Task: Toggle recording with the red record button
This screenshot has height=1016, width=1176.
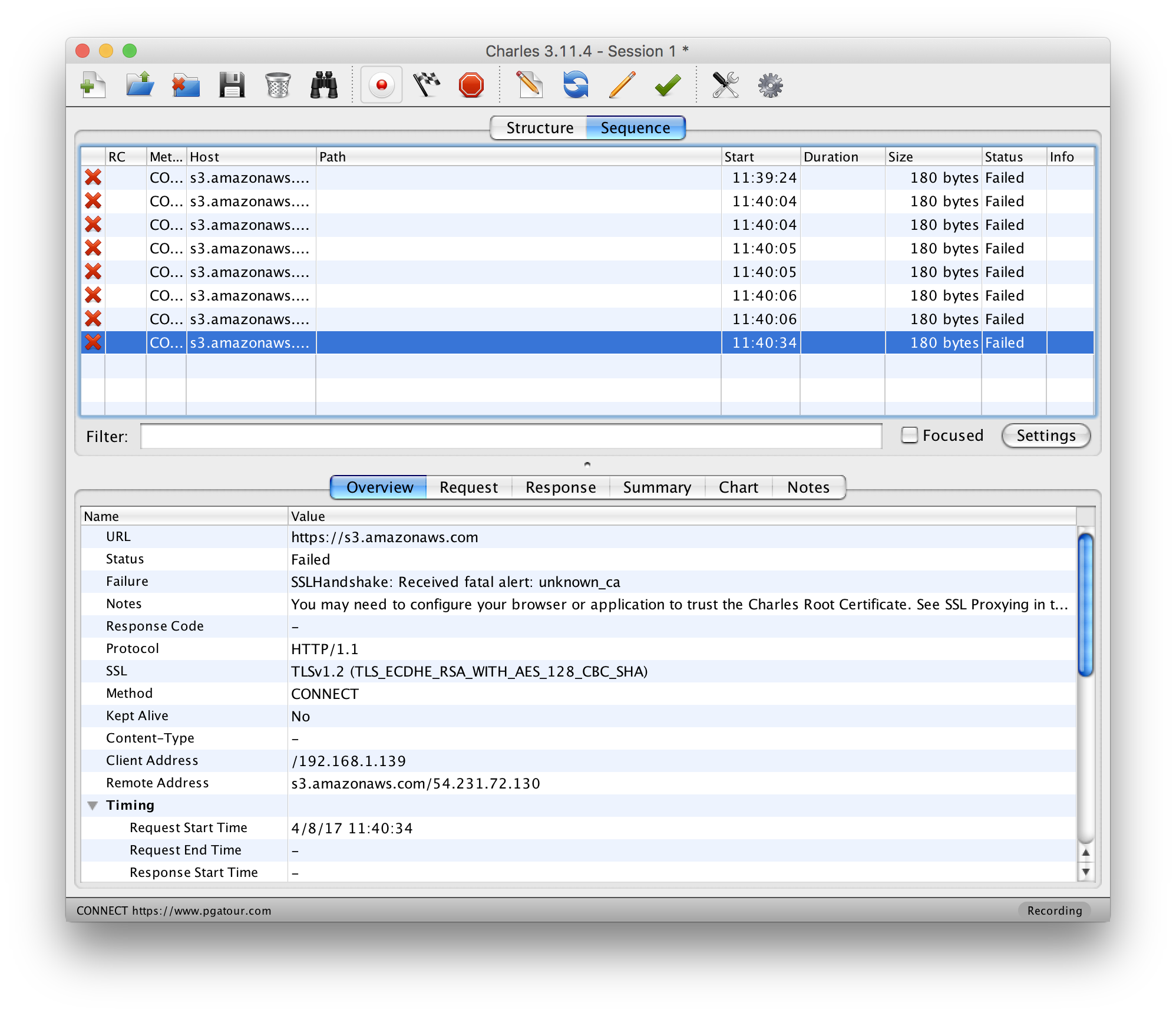Action: pos(381,85)
